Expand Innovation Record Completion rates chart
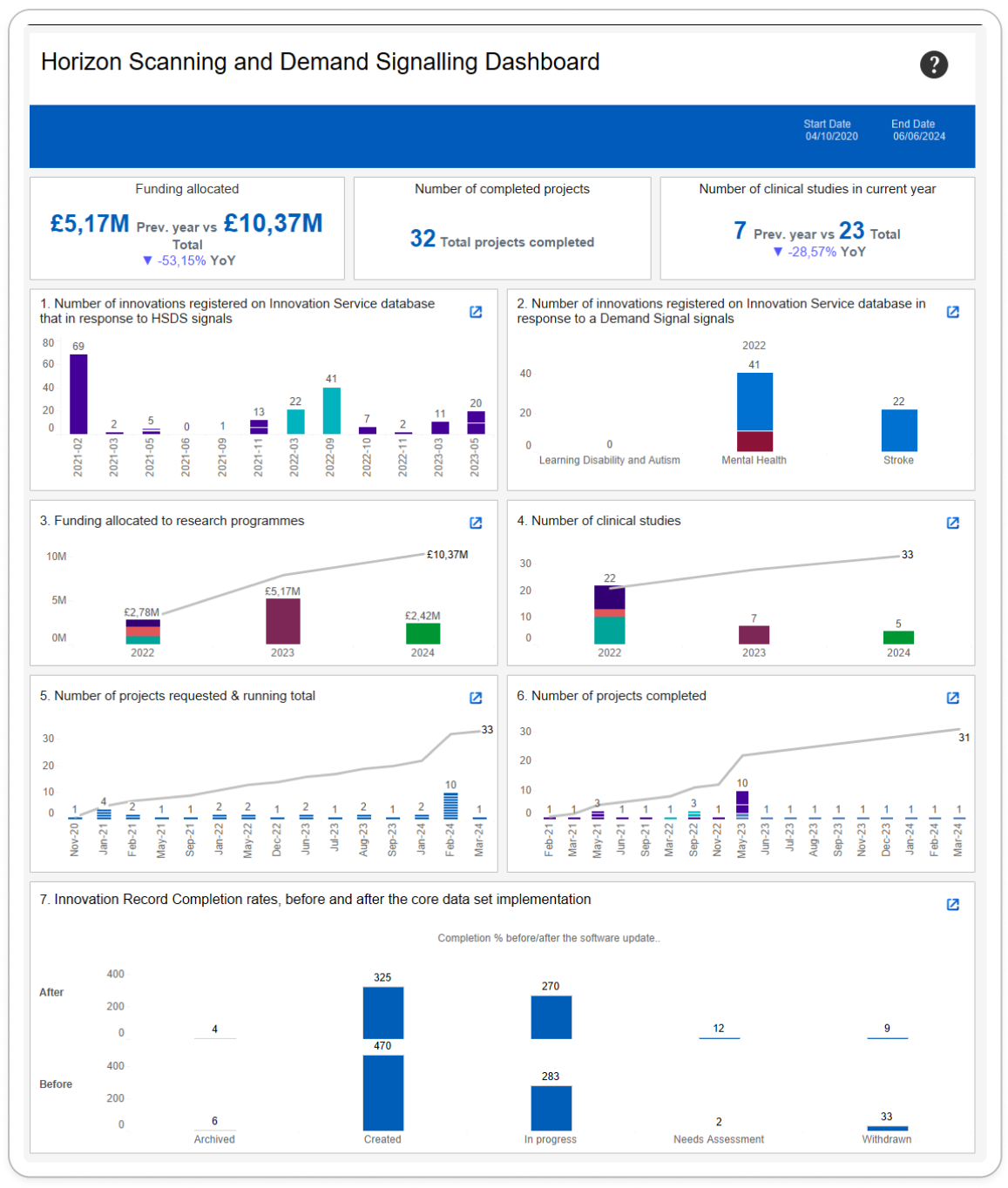1008x1188 pixels. tap(952, 904)
